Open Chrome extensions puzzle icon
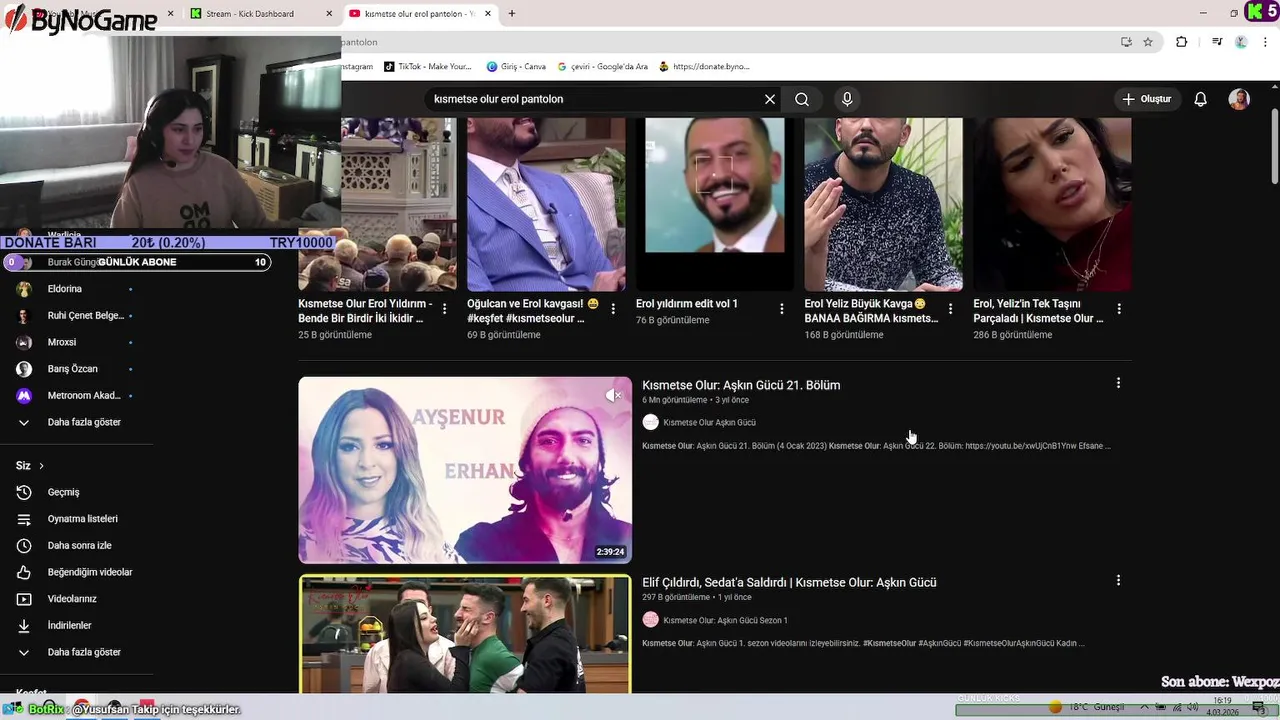This screenshot has width=1280, height=720. [1182, 42]
